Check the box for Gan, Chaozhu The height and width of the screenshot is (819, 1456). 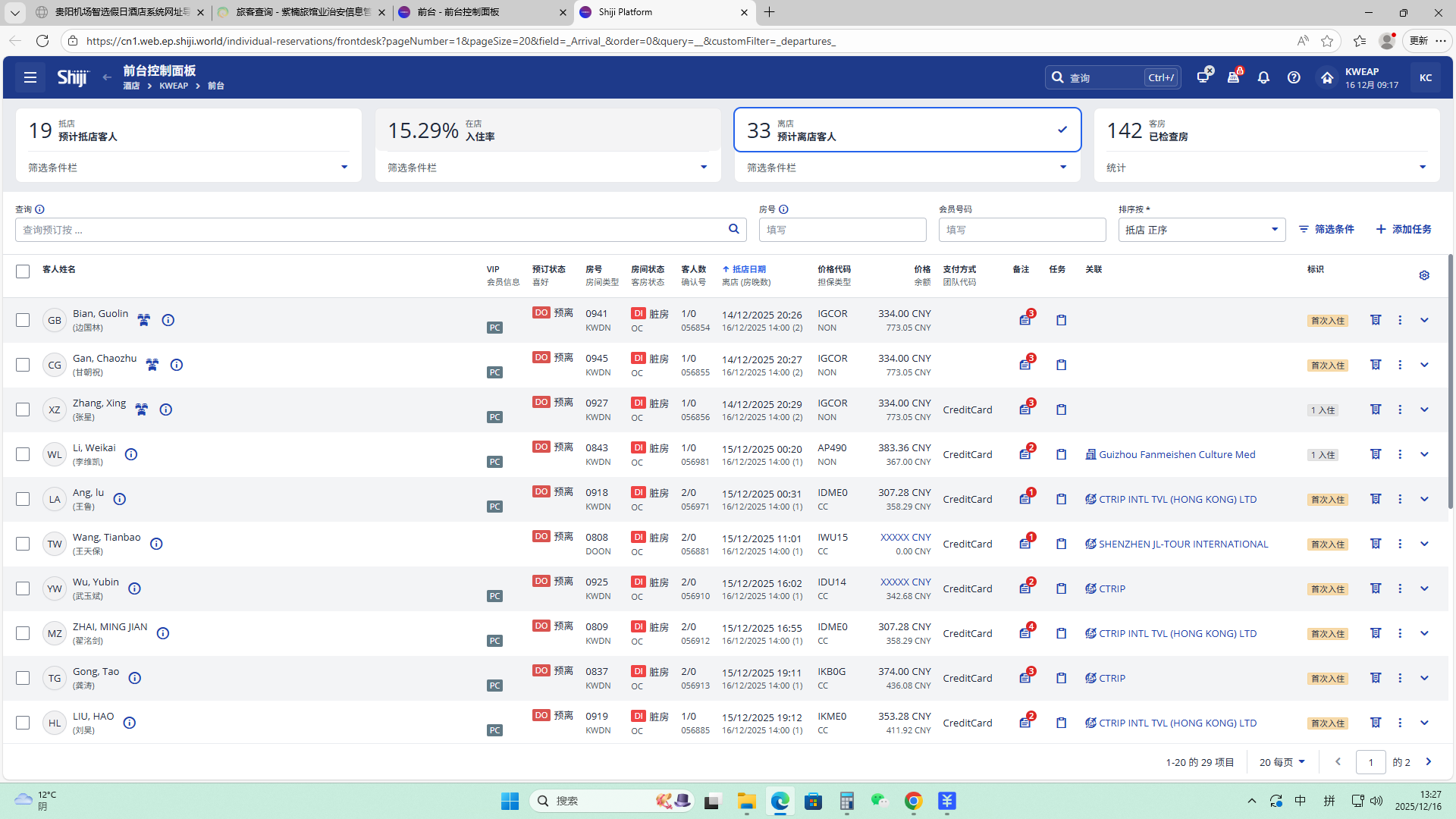coord(23,365)
